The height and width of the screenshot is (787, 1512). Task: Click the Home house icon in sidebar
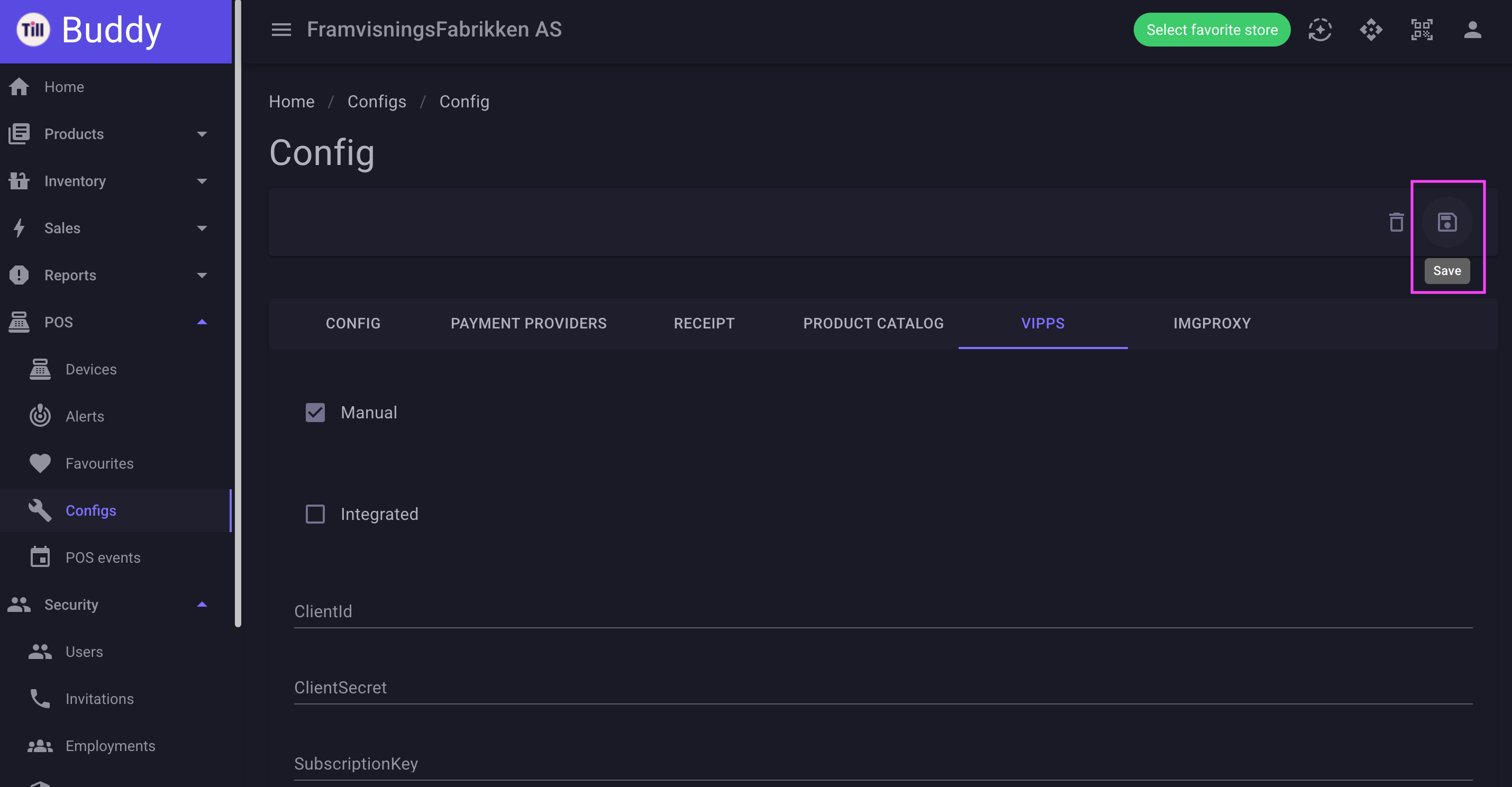(x=20, y=87)
